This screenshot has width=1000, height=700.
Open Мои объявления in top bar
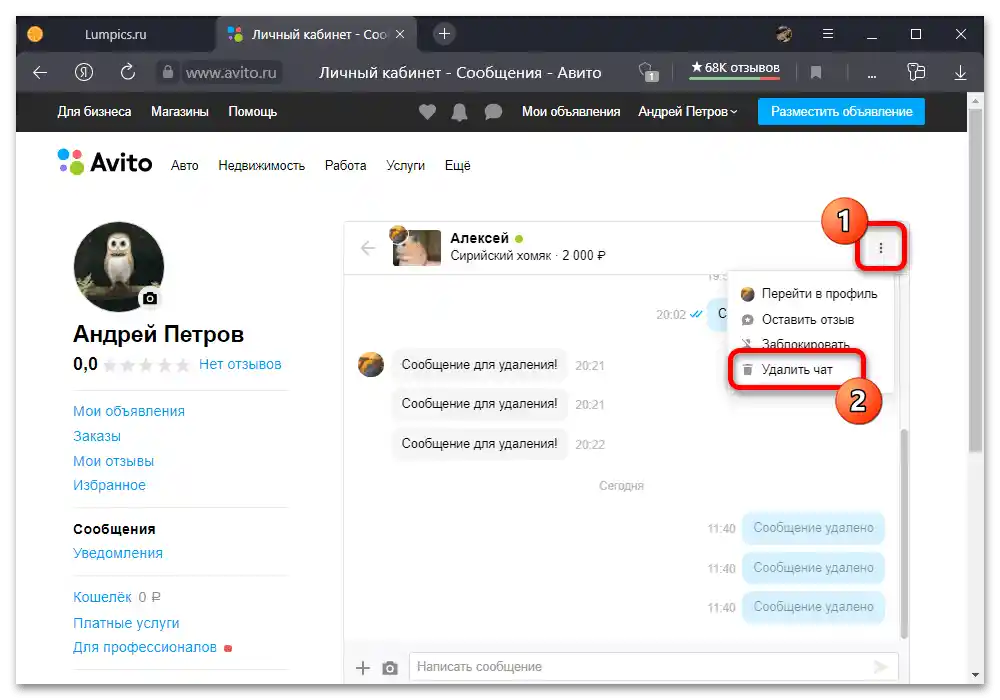(571, 112)
